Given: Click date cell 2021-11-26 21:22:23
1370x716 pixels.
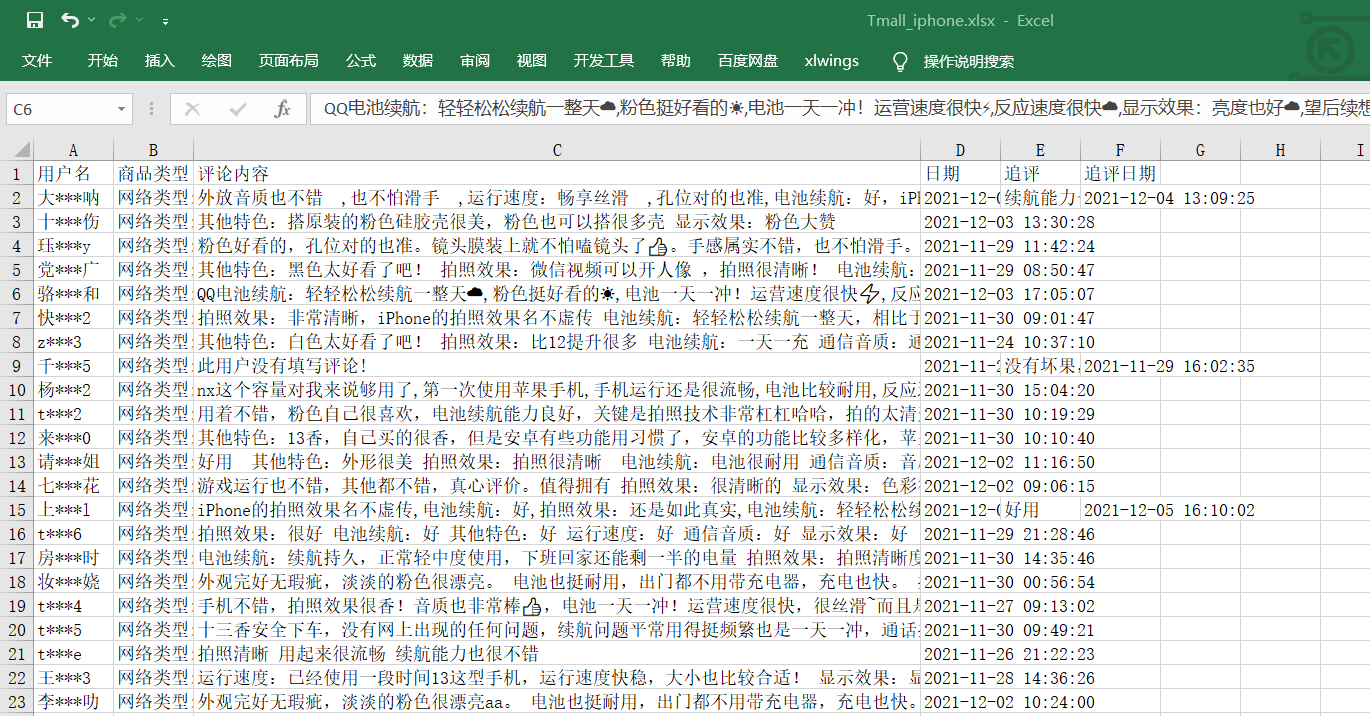Looking at the screenshot, I should [1009, 654].
